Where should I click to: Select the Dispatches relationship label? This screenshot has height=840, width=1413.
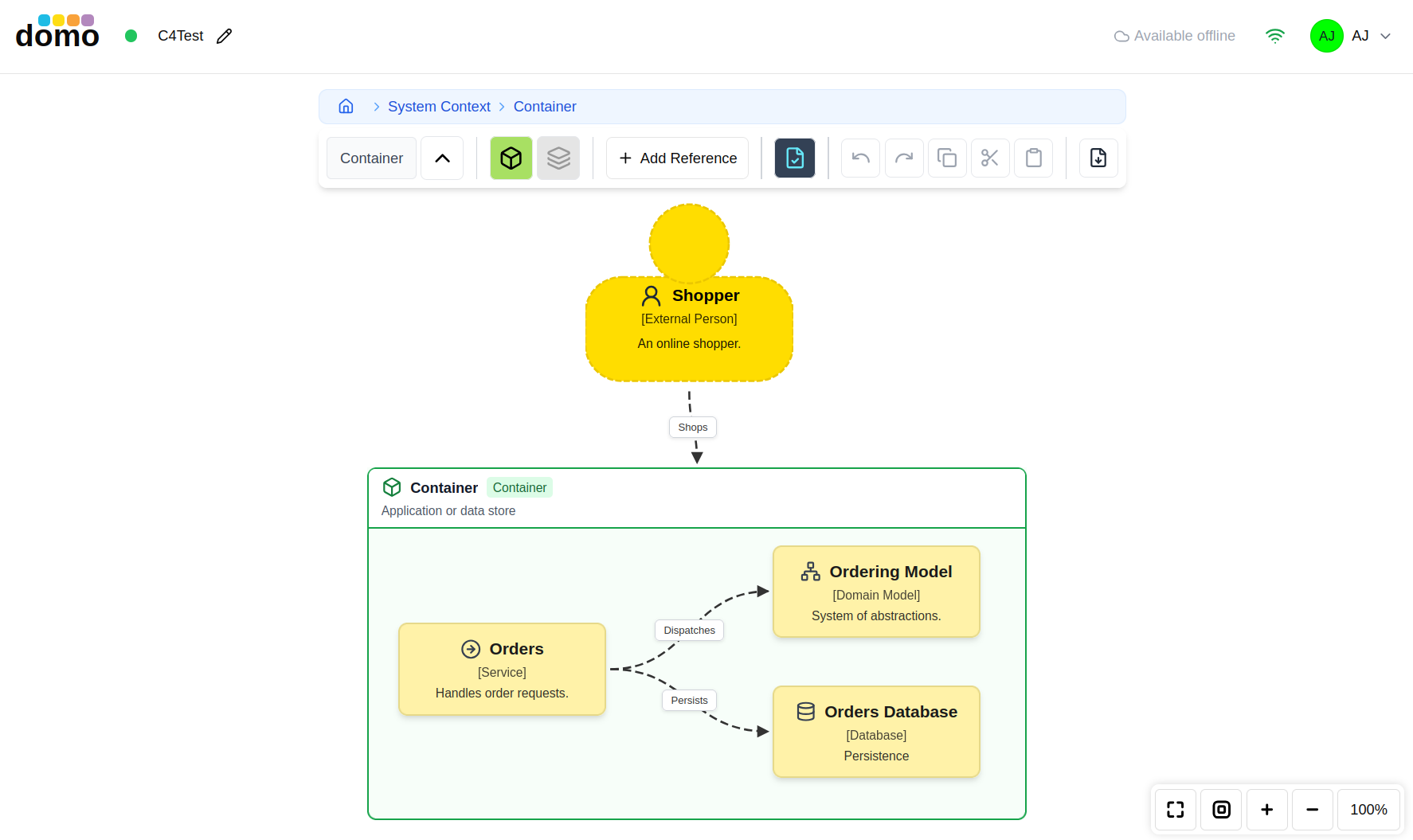pos(690,631)
